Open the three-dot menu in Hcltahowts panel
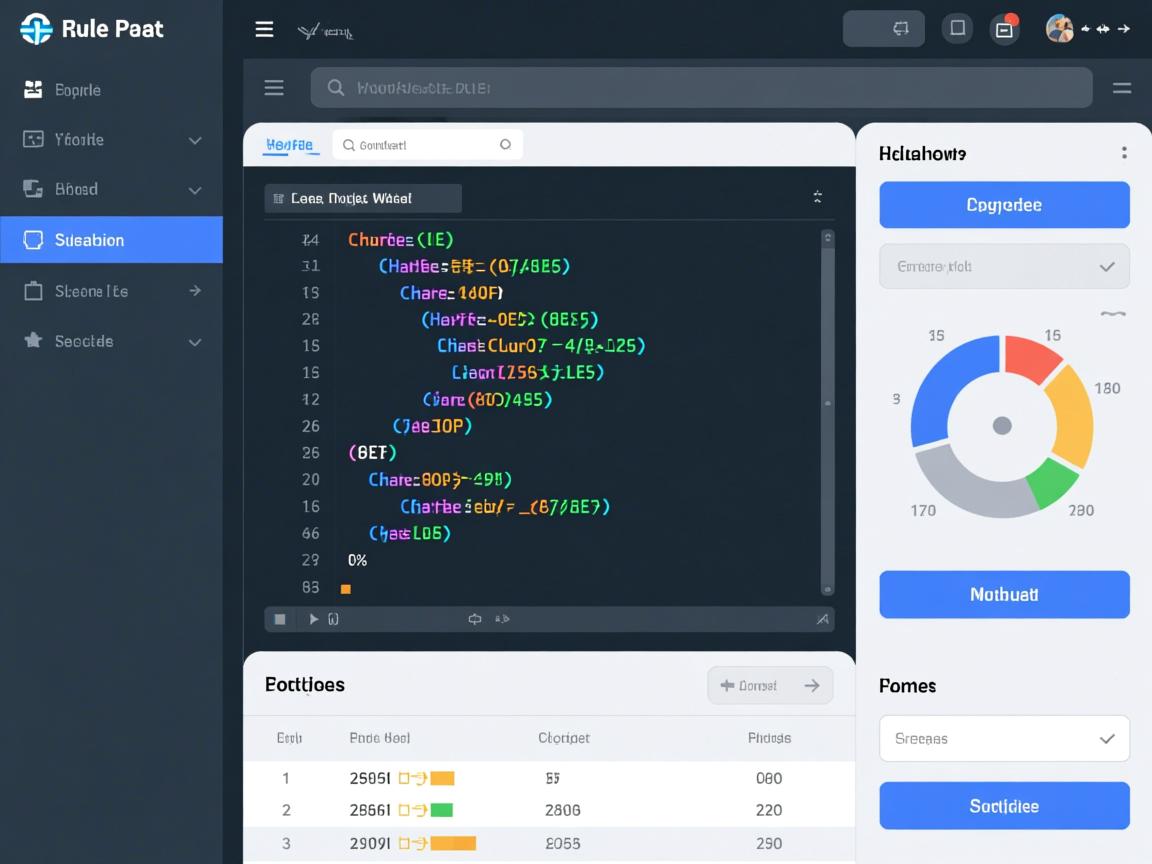This screenshot has width=1152, height=864. [1124, 153]
